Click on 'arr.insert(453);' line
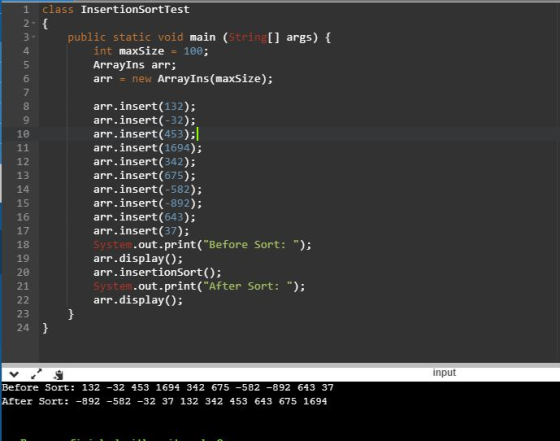 pyautogui.click(x=144, y=134)
